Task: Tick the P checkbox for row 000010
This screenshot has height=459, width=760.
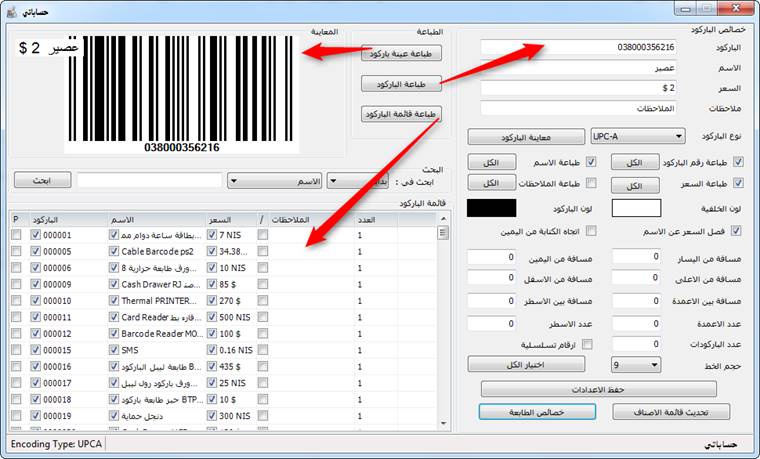Action: tap(16, 301)
